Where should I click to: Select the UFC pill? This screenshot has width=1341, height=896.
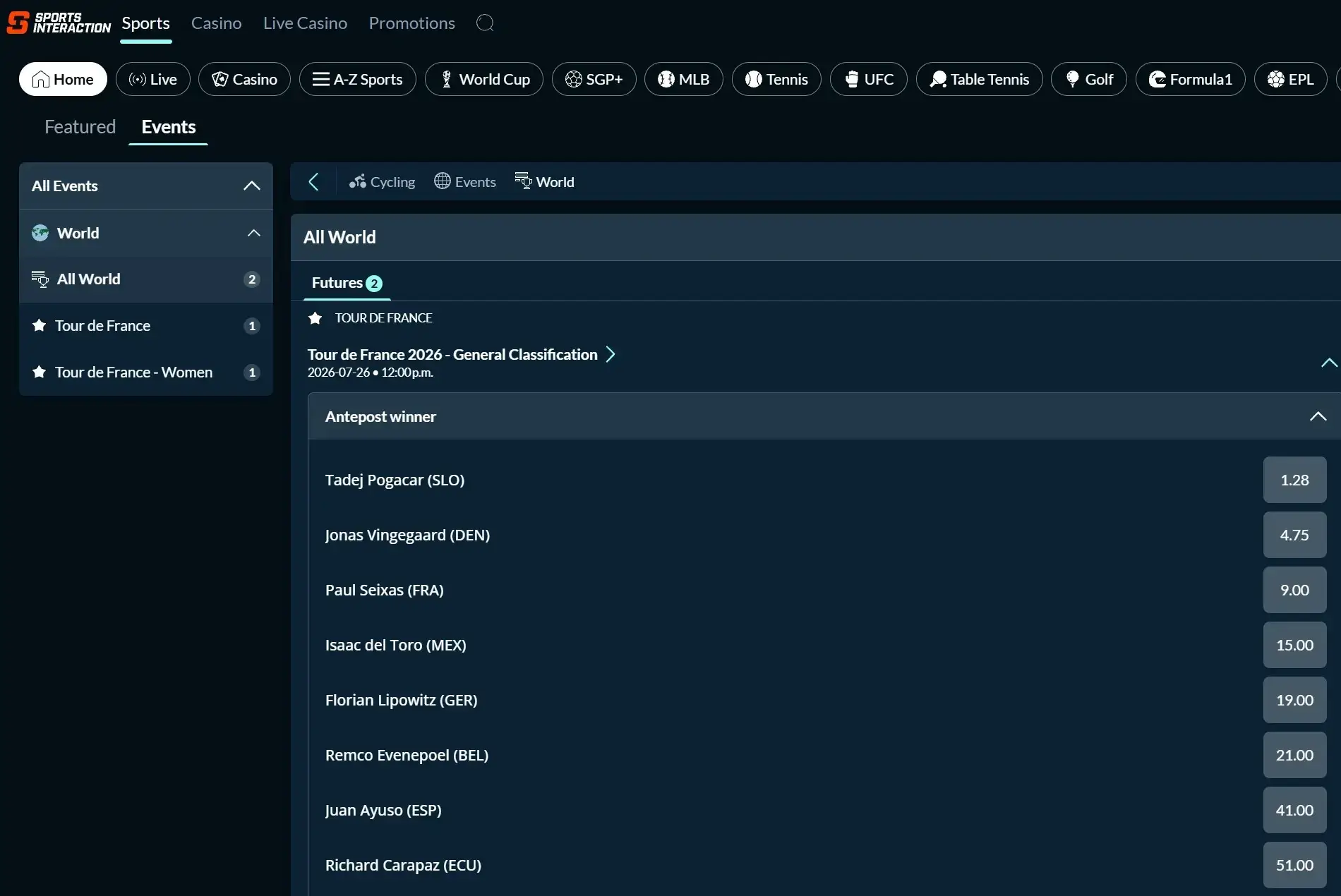tap(869, 79)
